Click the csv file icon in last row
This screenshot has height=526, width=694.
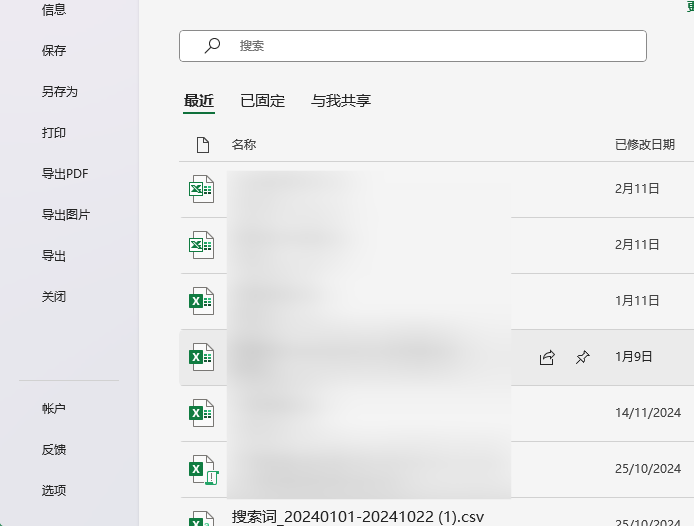point(201,518)
